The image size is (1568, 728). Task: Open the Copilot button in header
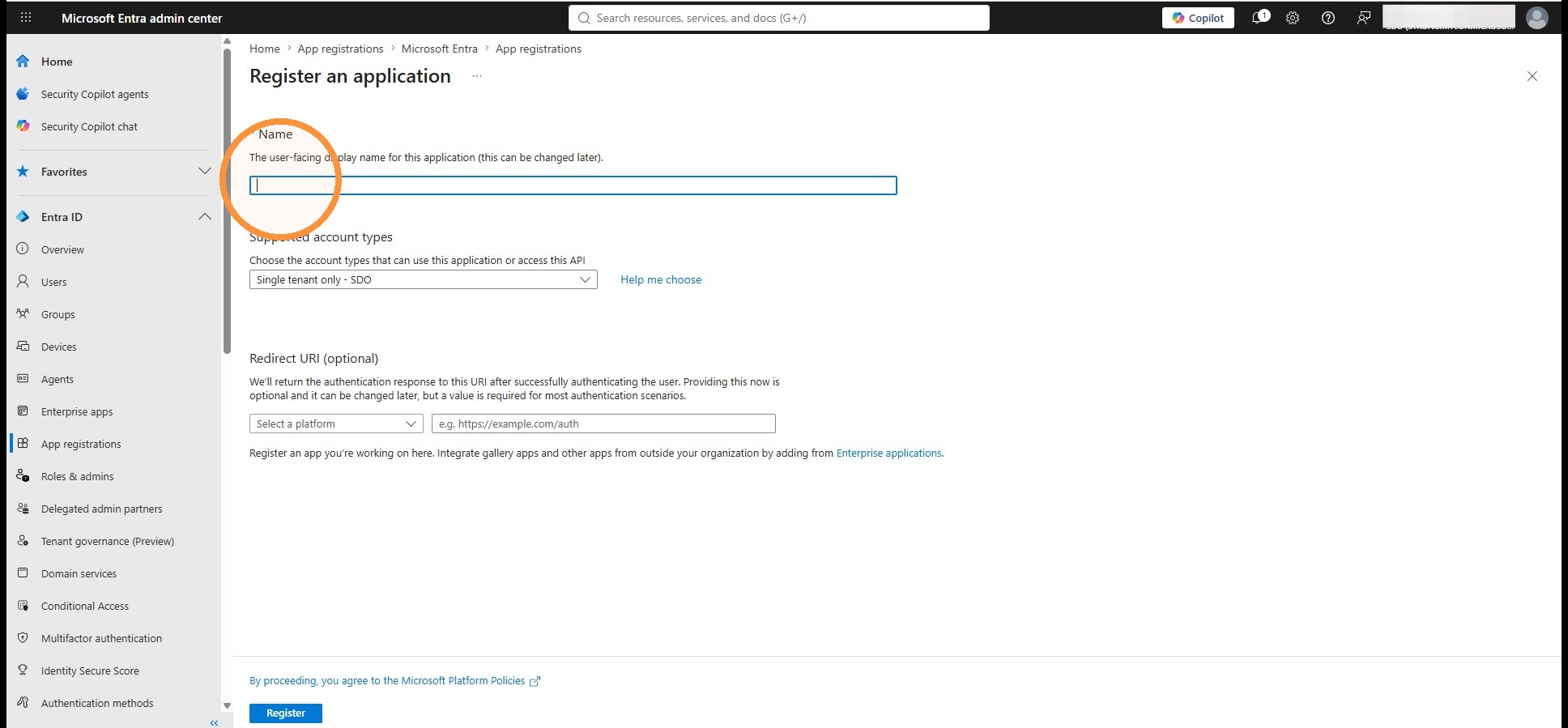[1199, 18]
